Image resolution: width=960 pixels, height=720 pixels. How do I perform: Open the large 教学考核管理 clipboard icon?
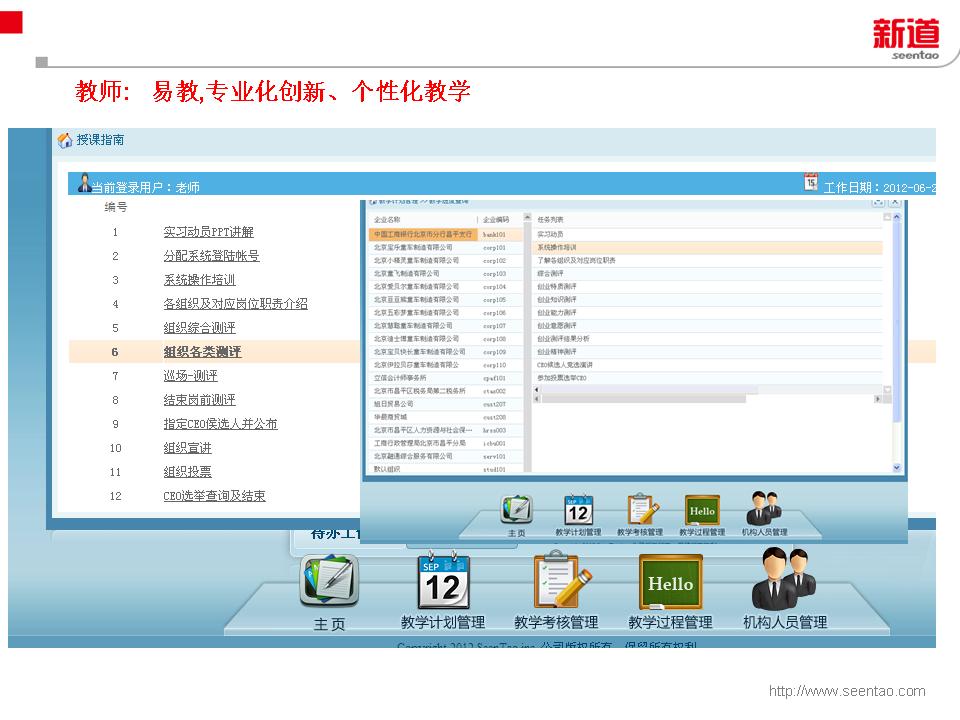(x=556, y=582)
